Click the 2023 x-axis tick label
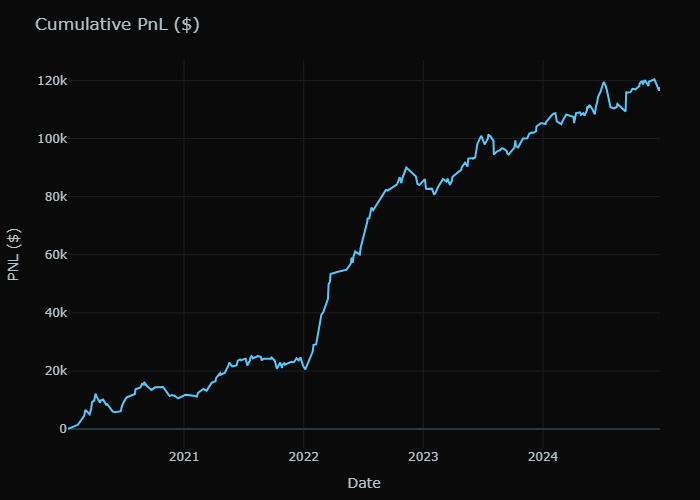Screen dimensions: 700x500 423,457
